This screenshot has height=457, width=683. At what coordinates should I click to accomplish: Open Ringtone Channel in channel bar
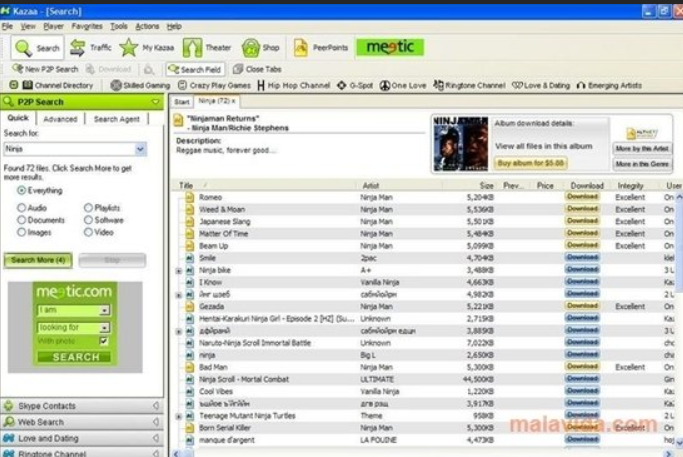(x=470, y=85)
